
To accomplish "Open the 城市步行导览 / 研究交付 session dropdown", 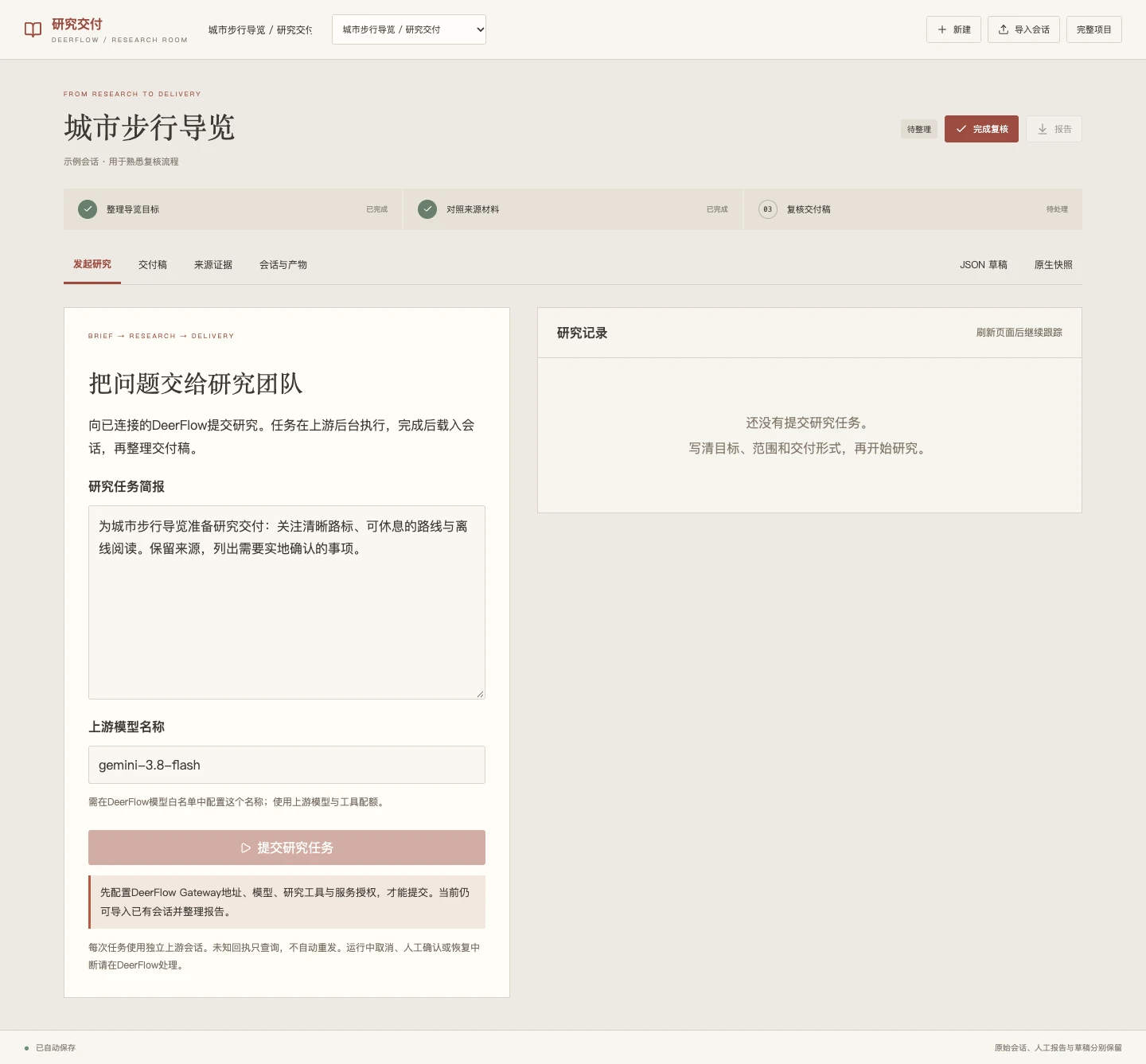I will pos(409,29).
